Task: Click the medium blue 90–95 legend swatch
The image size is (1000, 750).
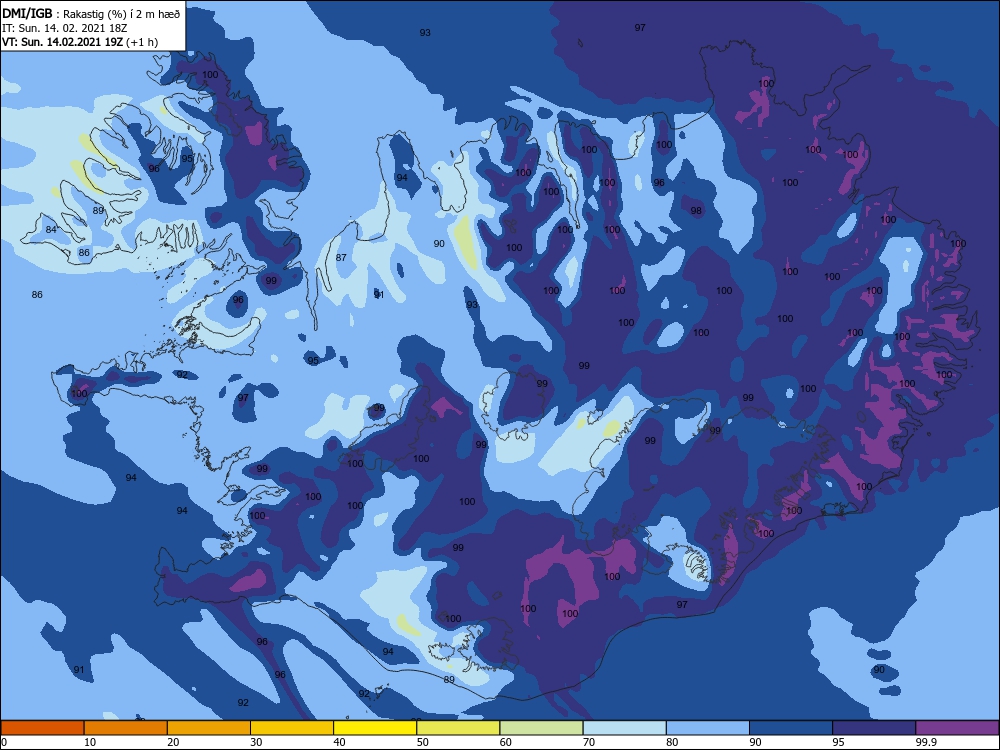Action: click(791, 728)
